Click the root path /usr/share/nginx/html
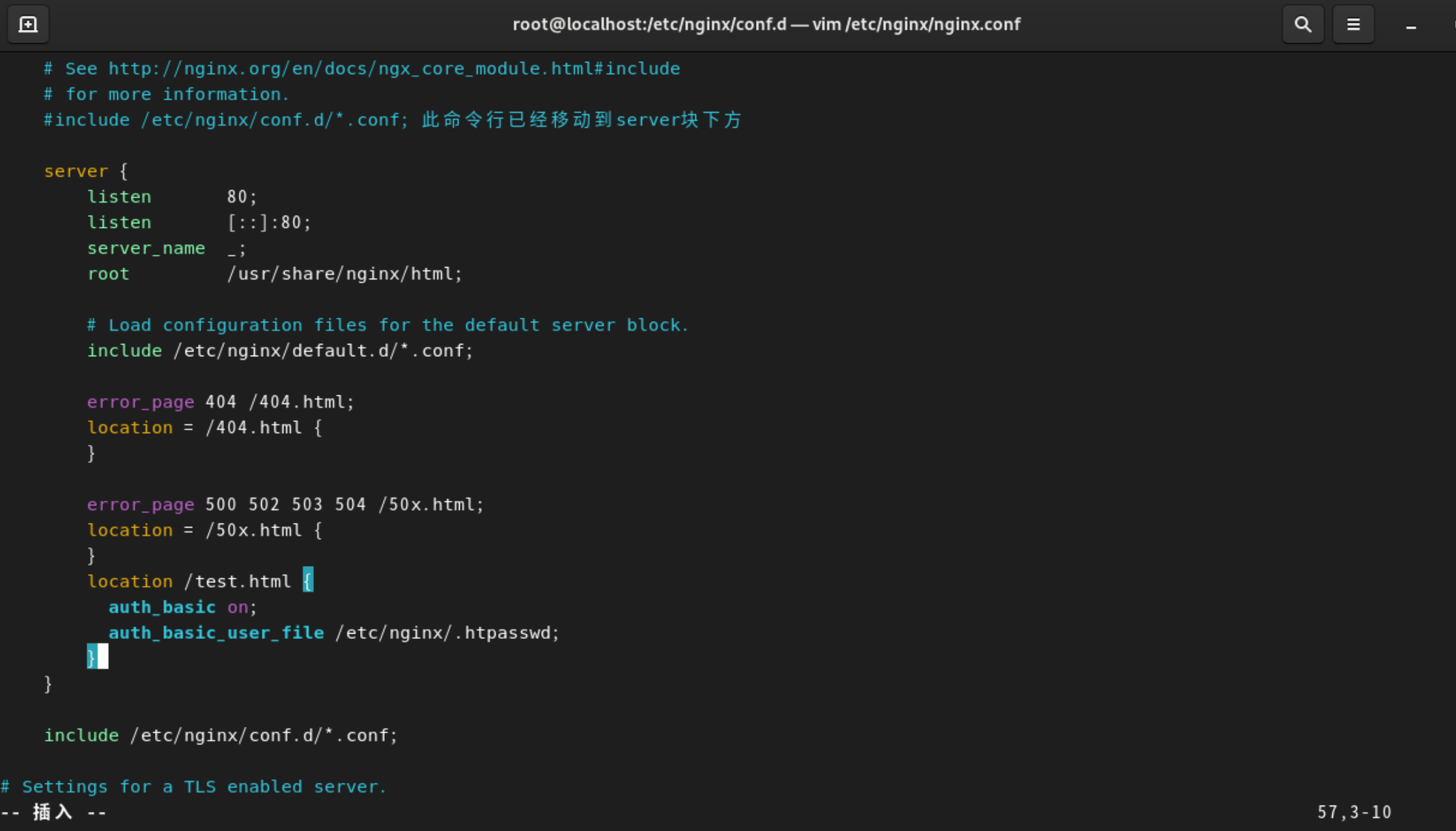 344,274
